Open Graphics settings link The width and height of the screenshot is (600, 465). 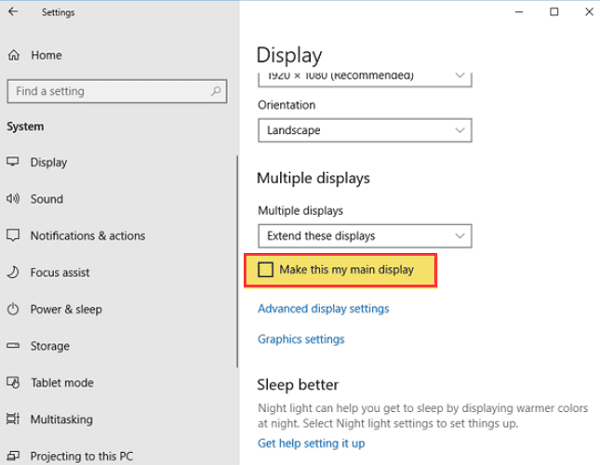[x=301, y=339]
